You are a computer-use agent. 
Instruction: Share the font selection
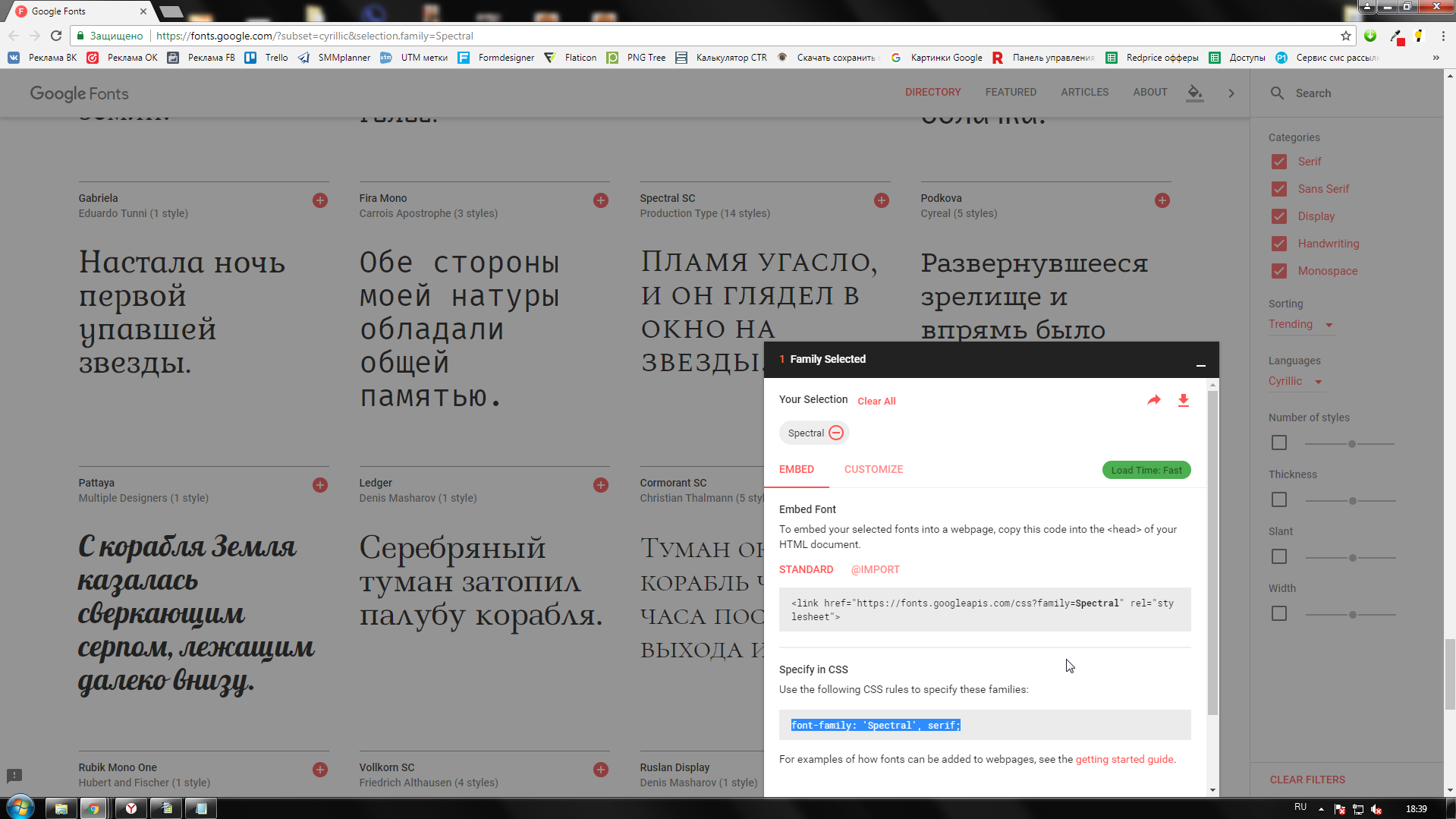(x=1154, y=400)
